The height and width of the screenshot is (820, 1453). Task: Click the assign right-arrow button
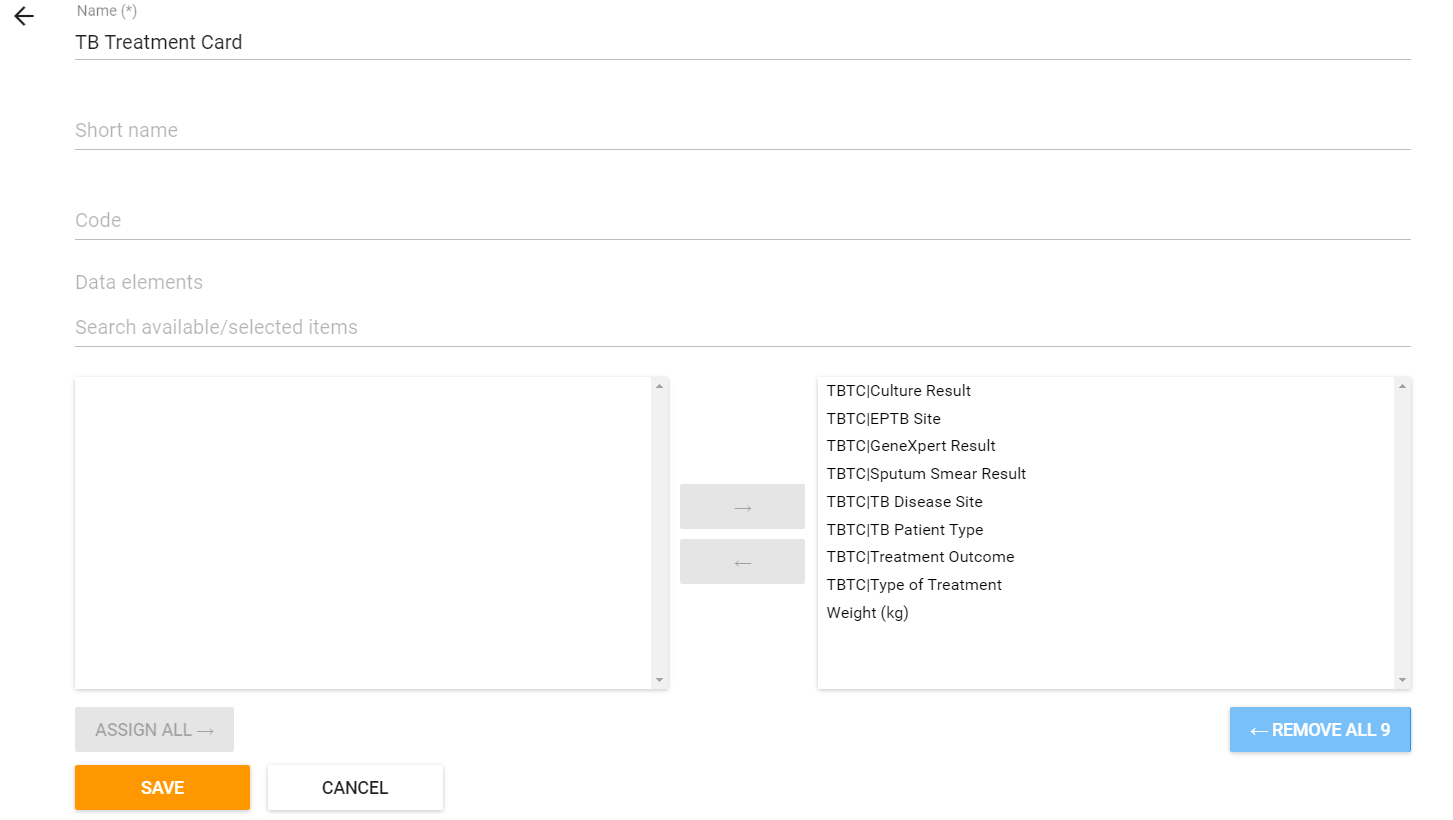[x=742, y=506]
